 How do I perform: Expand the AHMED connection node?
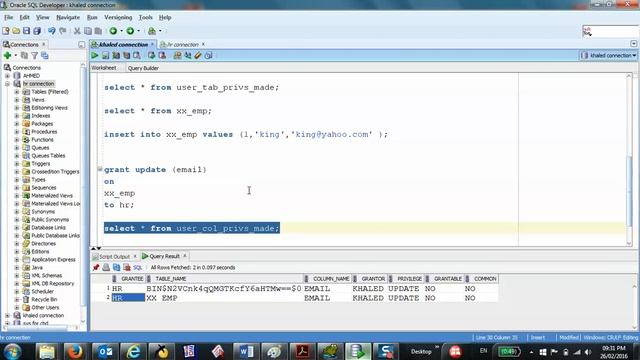7,76
